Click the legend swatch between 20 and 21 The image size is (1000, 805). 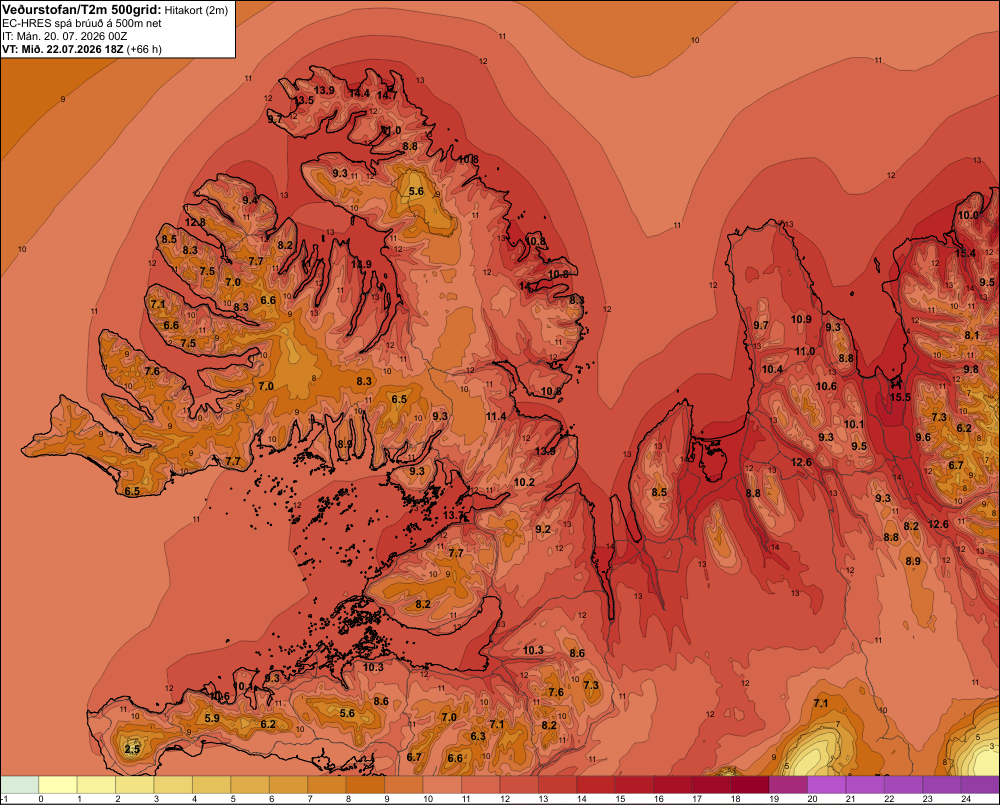tap(827, 784)
